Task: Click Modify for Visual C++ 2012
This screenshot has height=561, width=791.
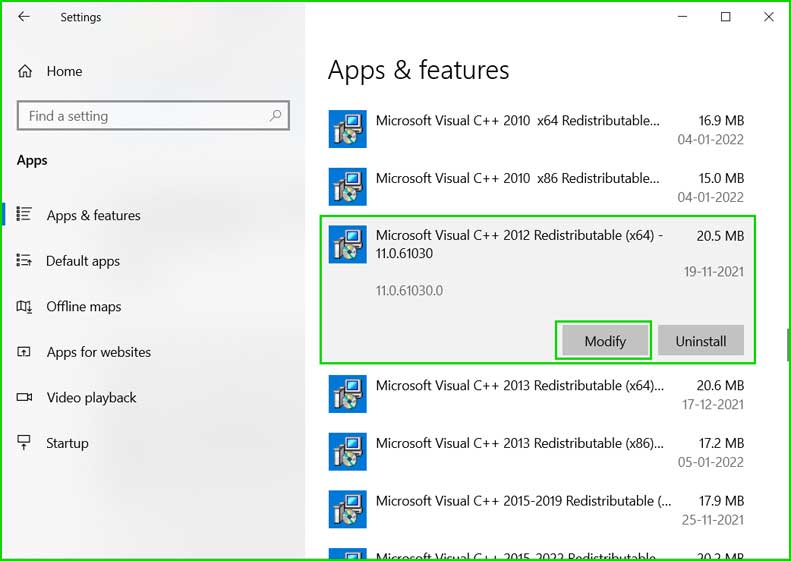Action: pyautogui.click(x=605, y=341)
